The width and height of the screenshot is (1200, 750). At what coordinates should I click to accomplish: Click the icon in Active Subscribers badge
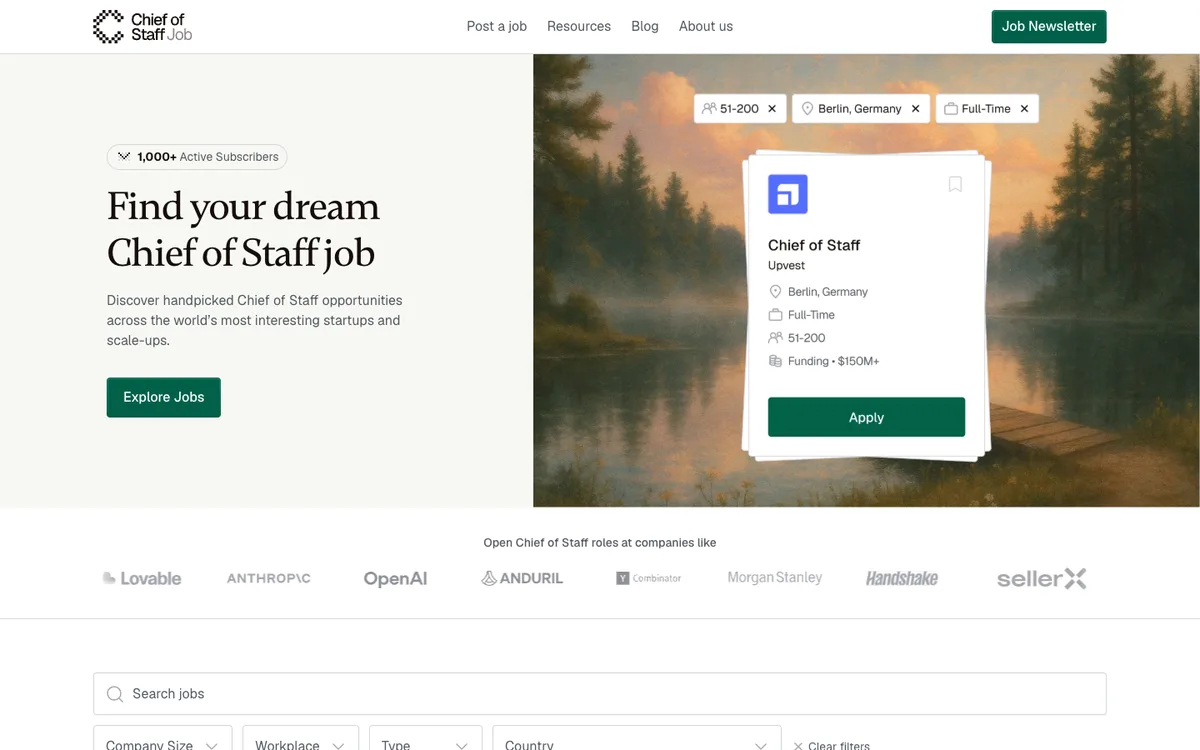click(x=124, y=157)
